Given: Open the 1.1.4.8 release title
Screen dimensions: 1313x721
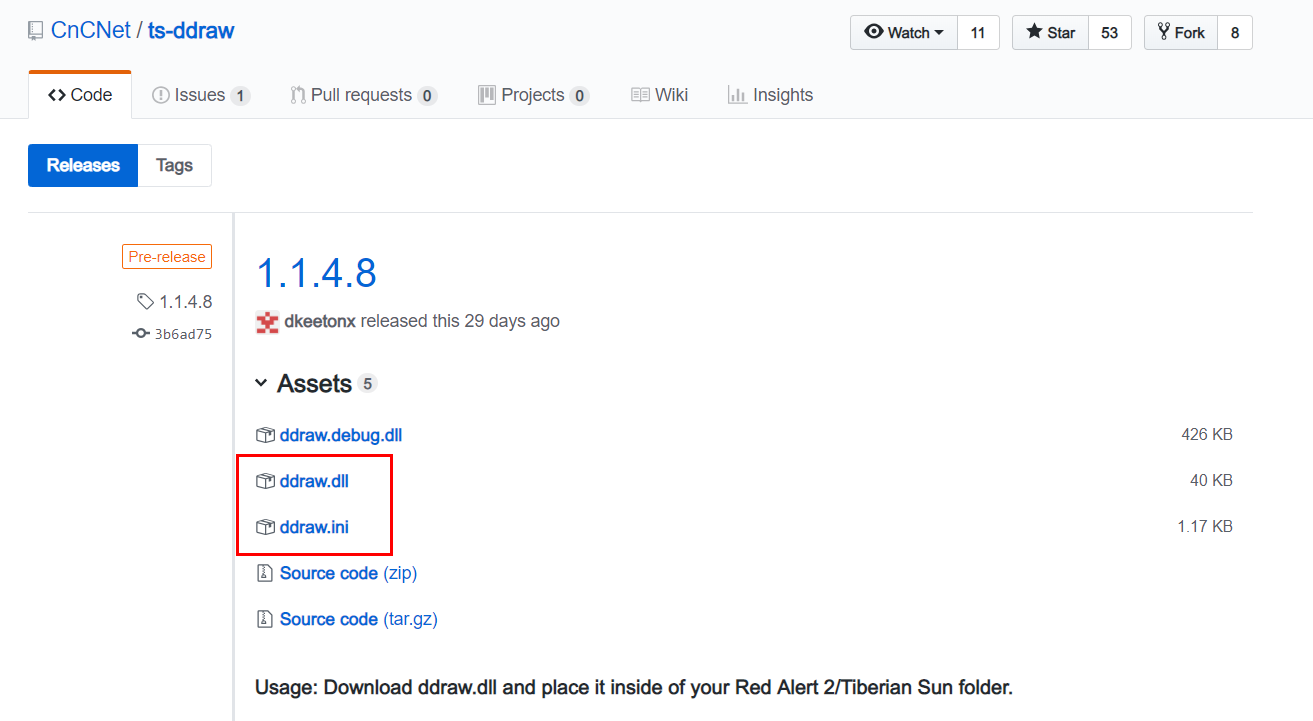Looking at the screenshot, I should tap(316, 272).
